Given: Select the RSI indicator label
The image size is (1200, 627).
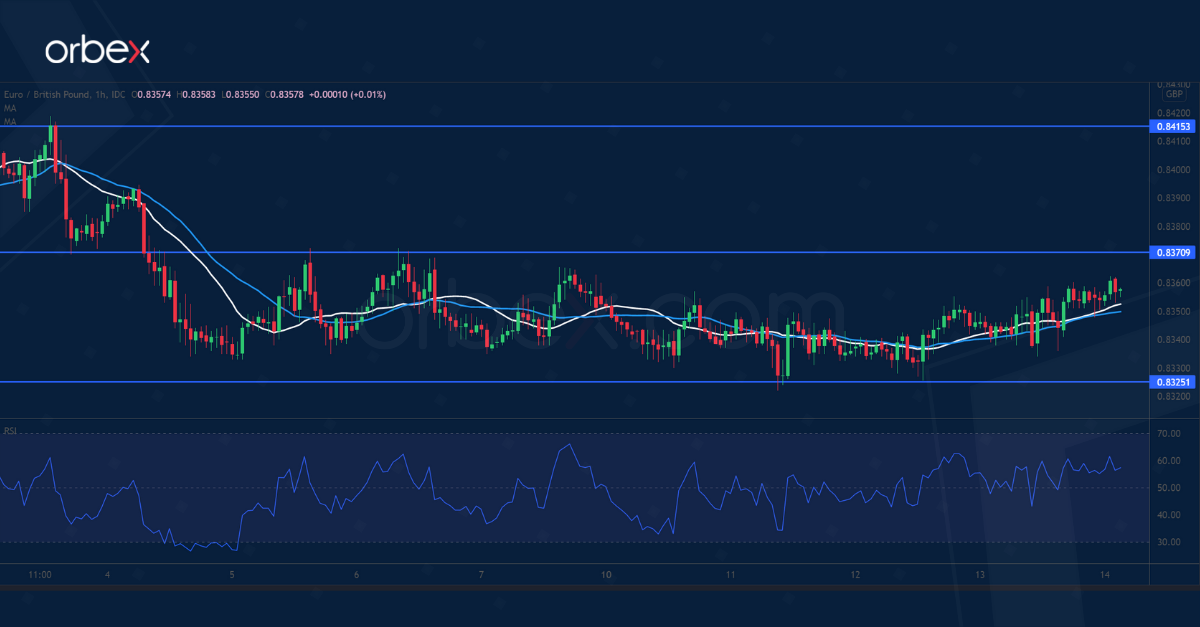Looking at the screenshot, I should [10, 431].
